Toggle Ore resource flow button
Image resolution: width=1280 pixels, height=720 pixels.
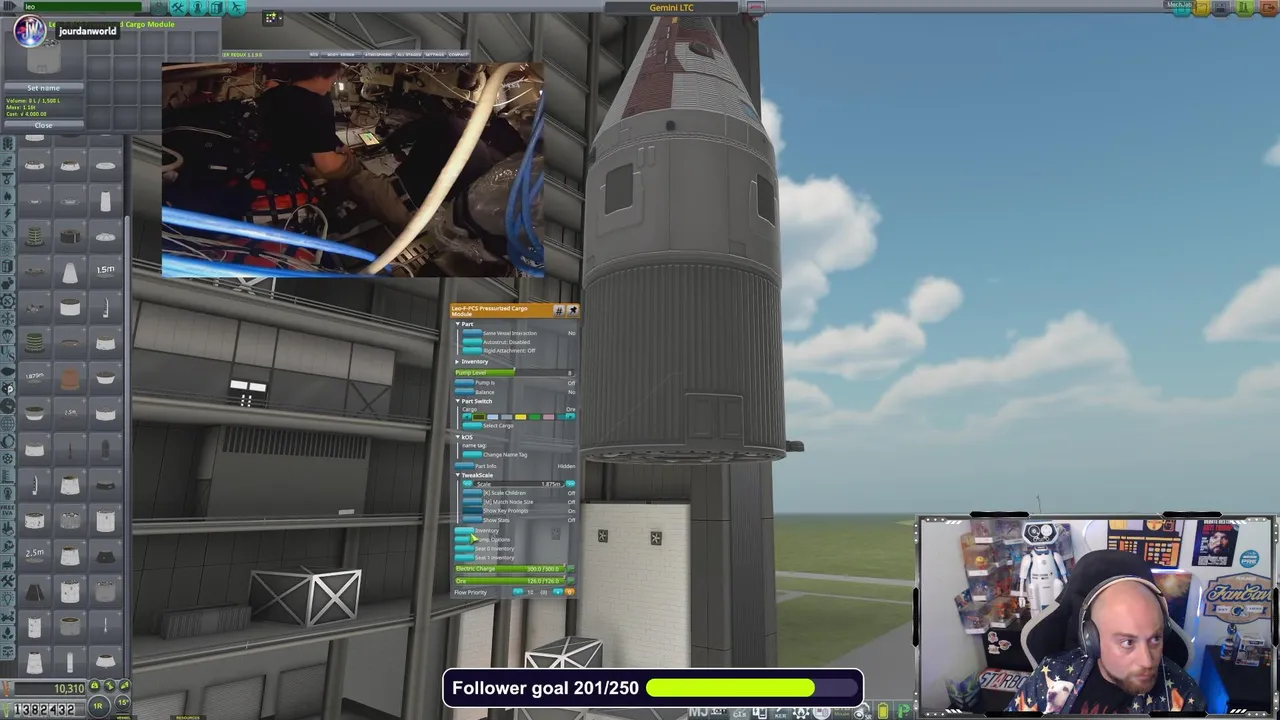pyautogui.click(x=570, y=581)
